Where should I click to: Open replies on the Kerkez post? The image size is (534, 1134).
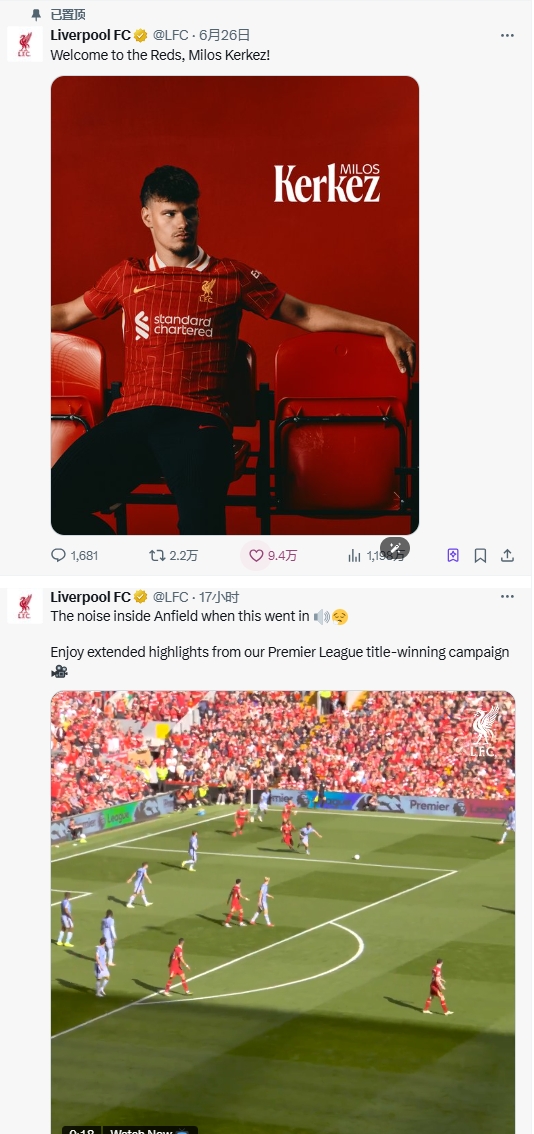(74, 555)
